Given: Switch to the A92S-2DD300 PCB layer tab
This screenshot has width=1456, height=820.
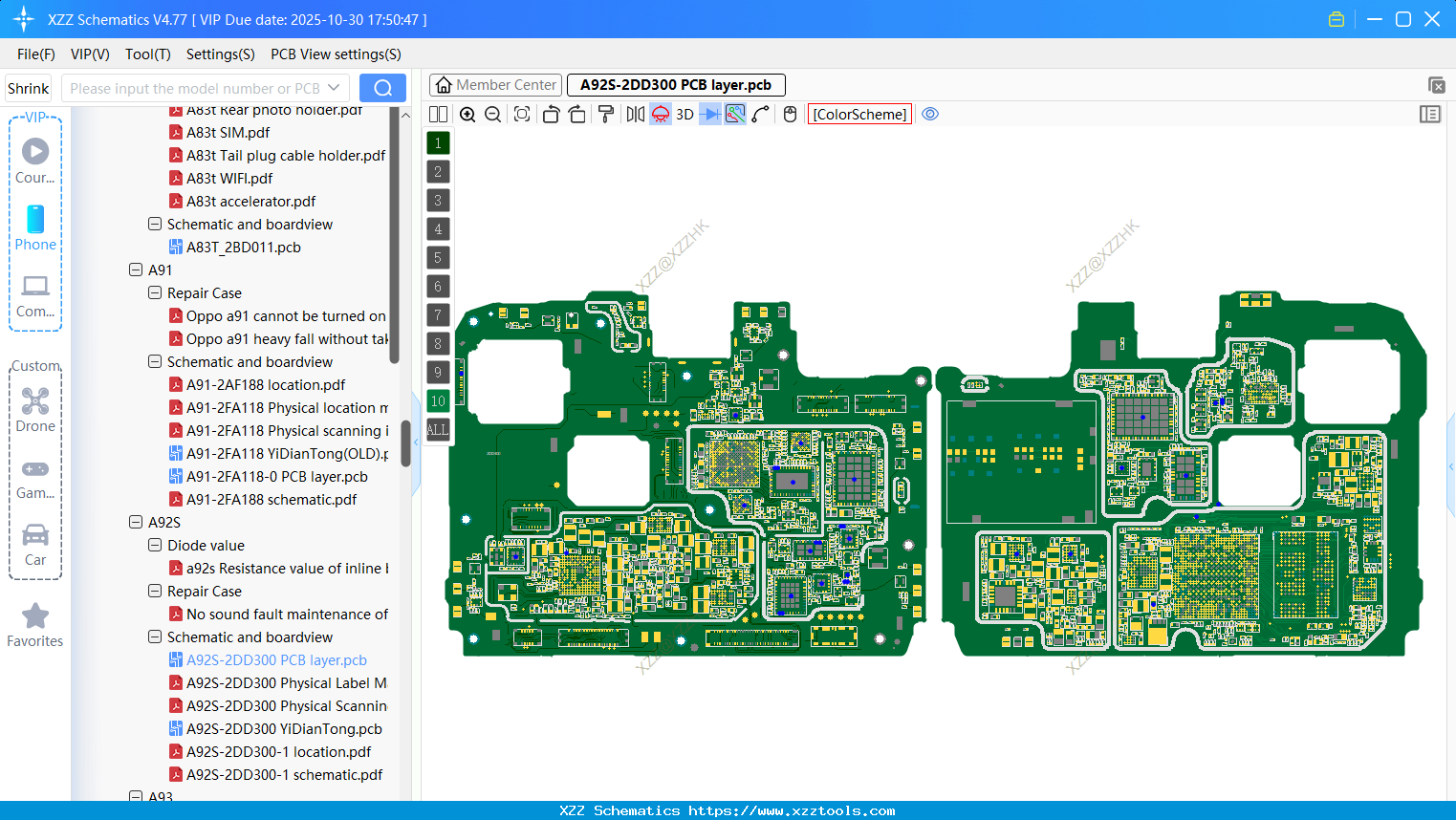Looking at the screenshot, I should 676,85.
